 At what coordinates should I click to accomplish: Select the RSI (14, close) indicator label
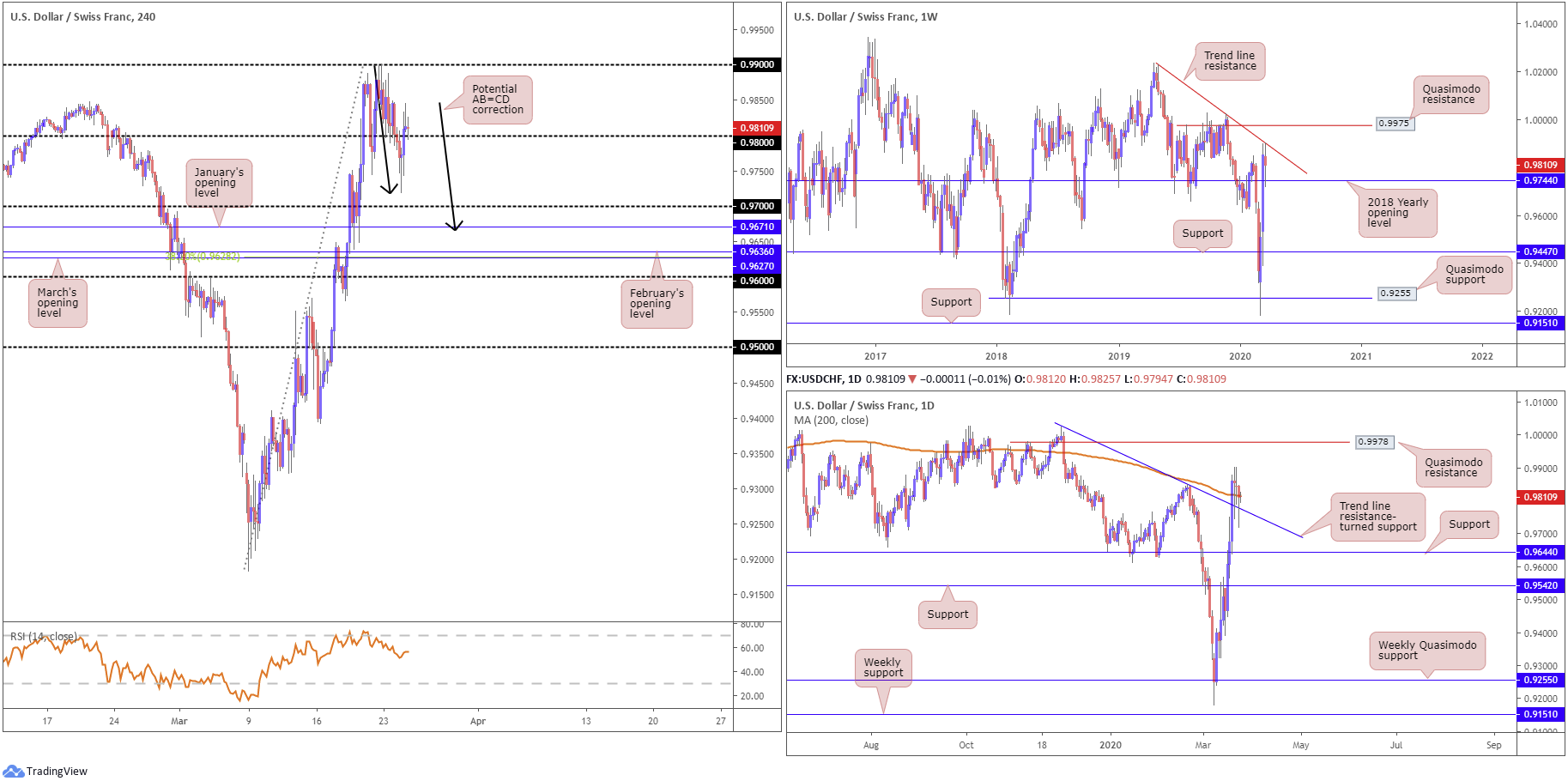43,636
